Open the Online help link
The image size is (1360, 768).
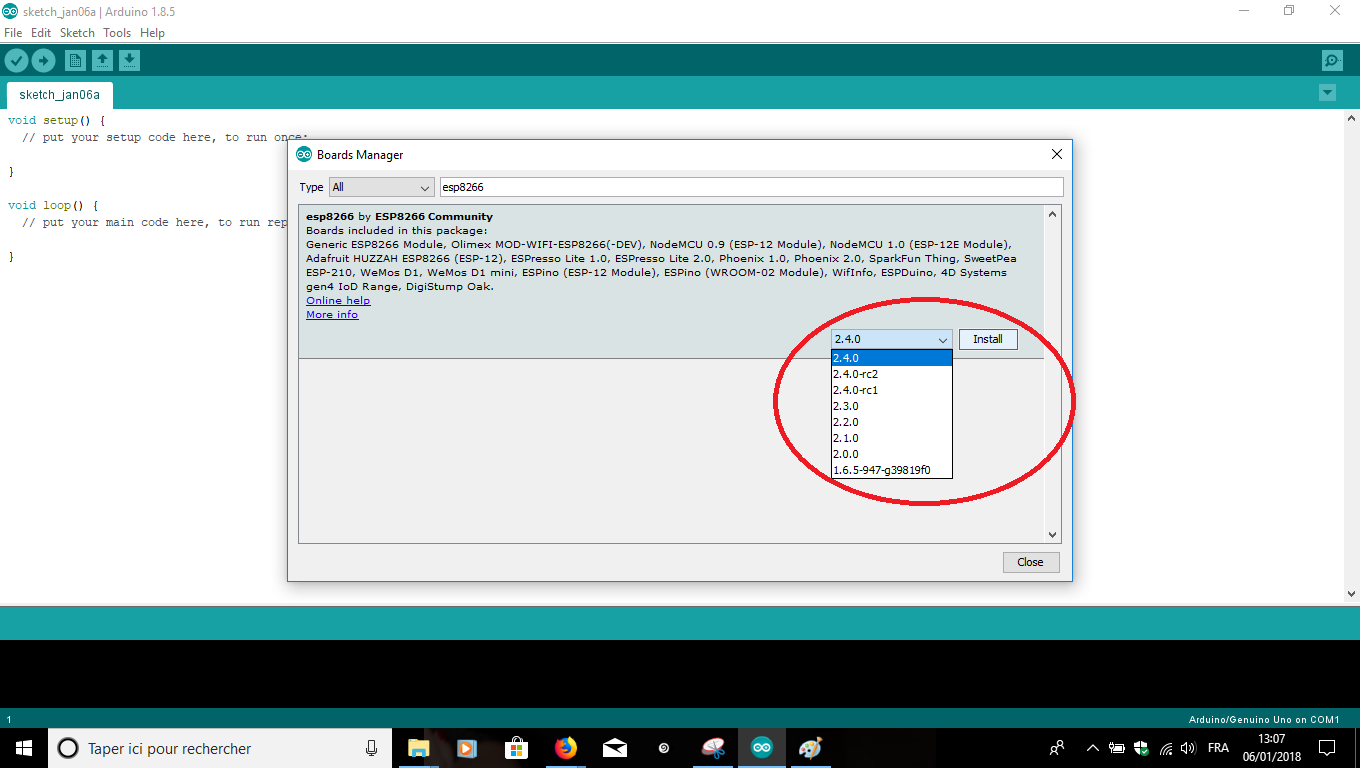[338, 301]
